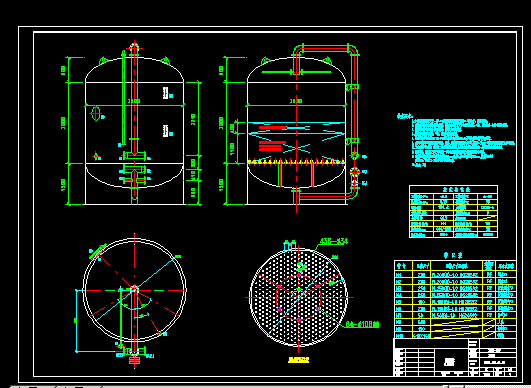Click the 438-ø34 hole callout label
The width and height of the screenshot is (531, 388).
point(334,241)
